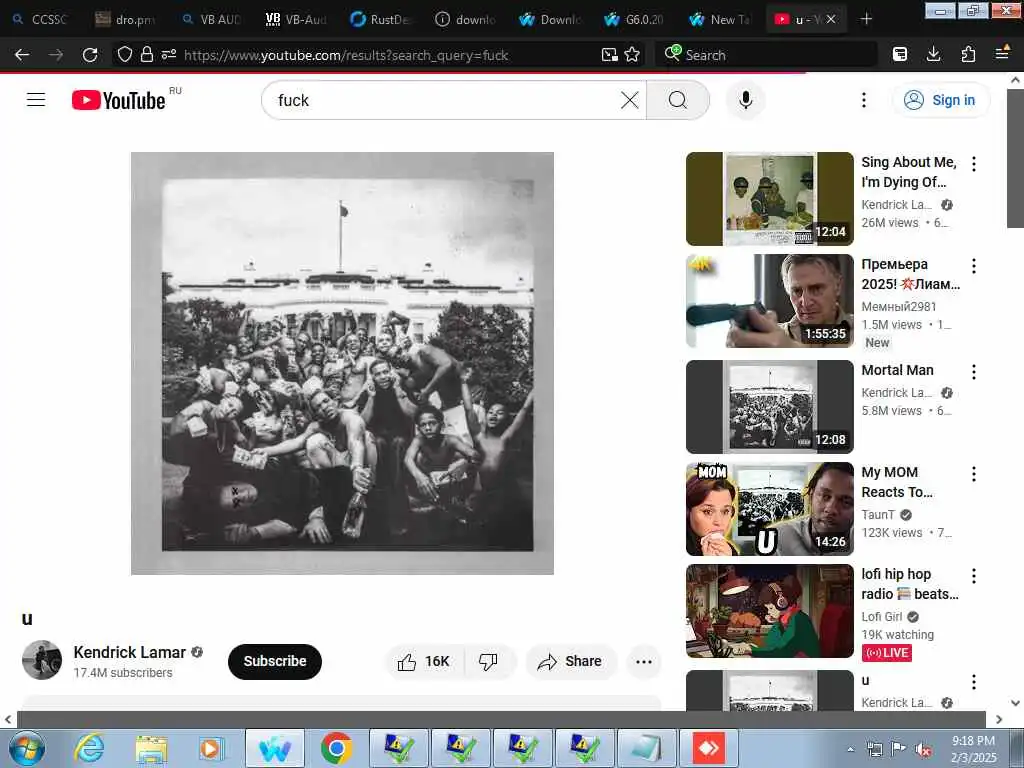Open the browser application menu icon
This screenshot has width=1024, height=768.
click(x=1002, y=54)
